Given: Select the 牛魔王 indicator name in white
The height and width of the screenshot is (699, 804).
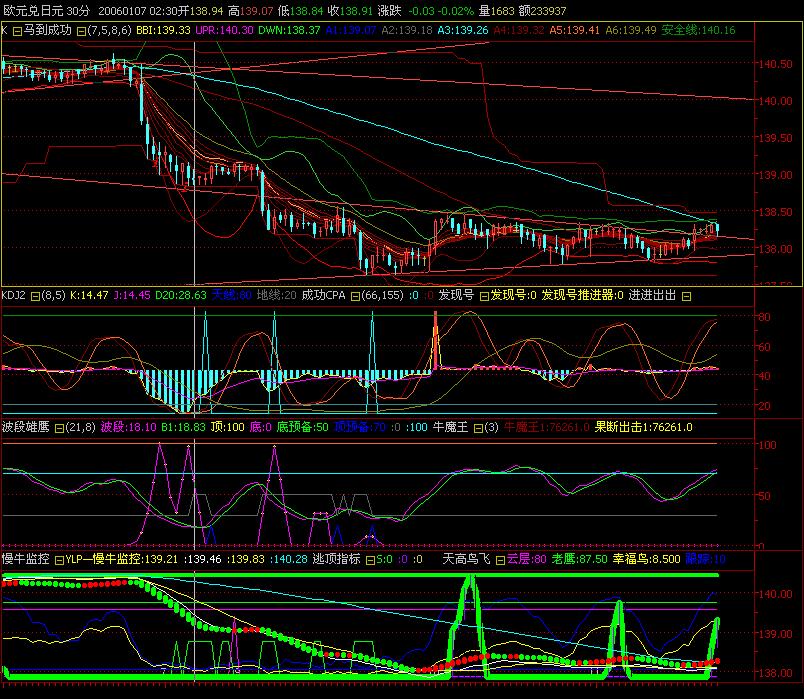Looking at the screenshot, I should point(450,427).
